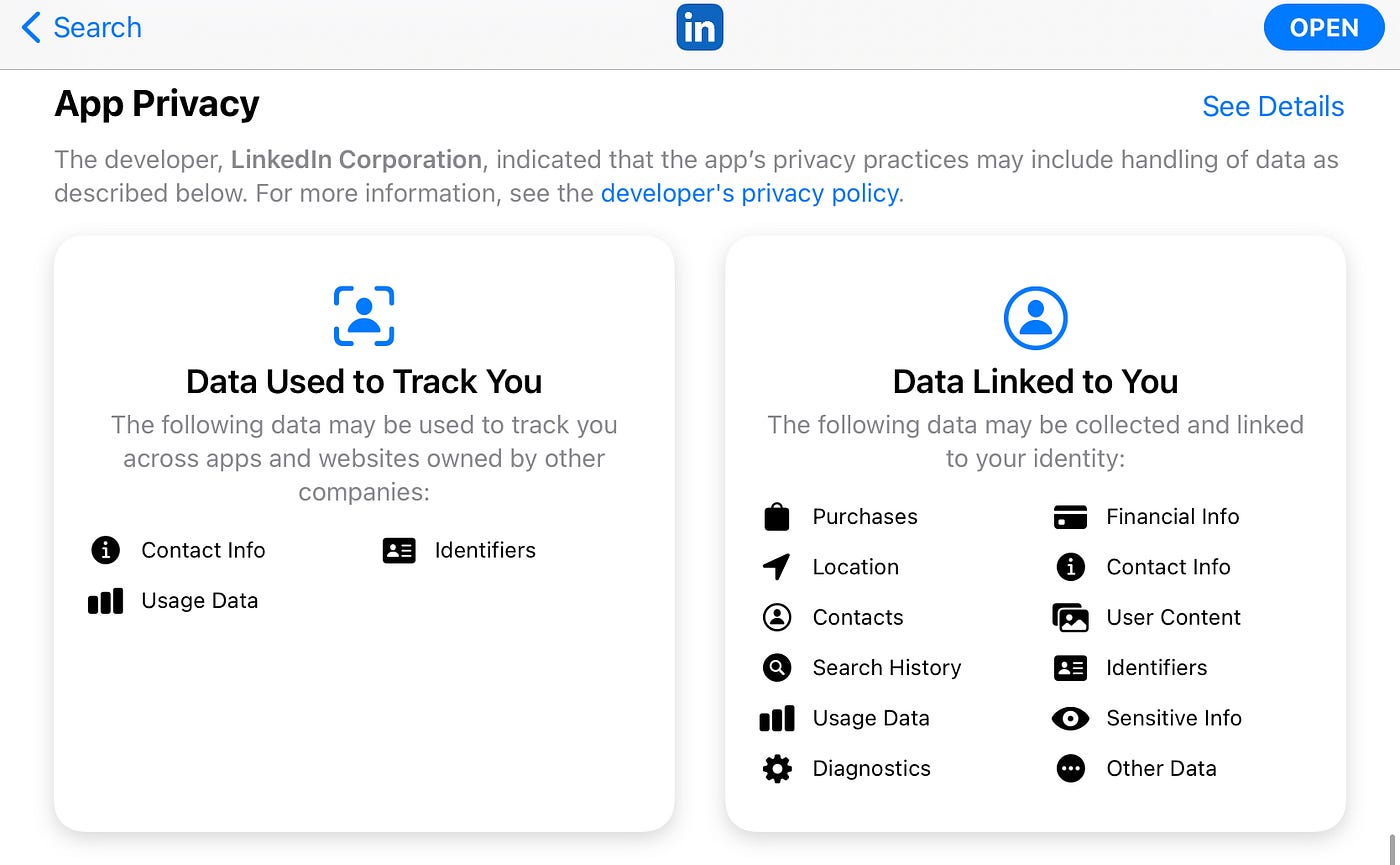The height and width of the screenshot is (865, 1400).
Task: Click 'Financial Info' label
Action: [x=1173, y=517]
